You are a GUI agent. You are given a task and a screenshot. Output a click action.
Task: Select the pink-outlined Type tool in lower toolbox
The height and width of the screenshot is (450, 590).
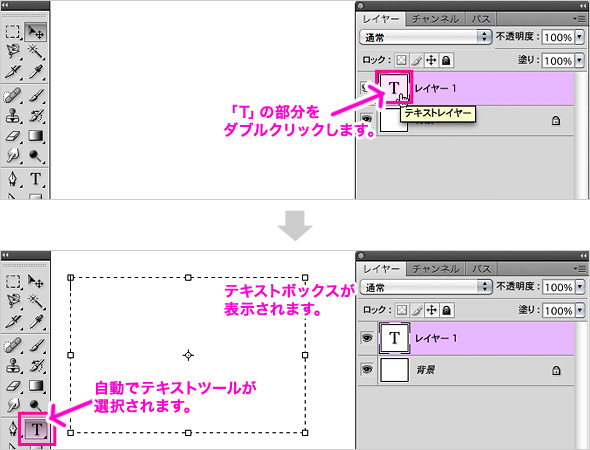pyautogui.click(x=36, y=429)
